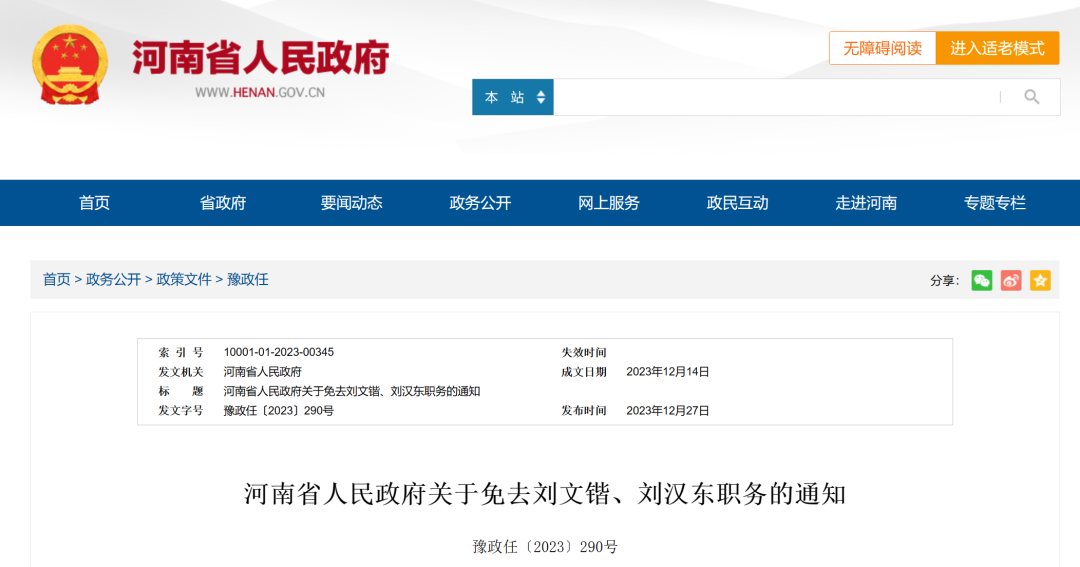The height and width of the screenshot is (567, 1080).
Task: Click the yellow star QZone share icon
Action: tap(1040, 280)
